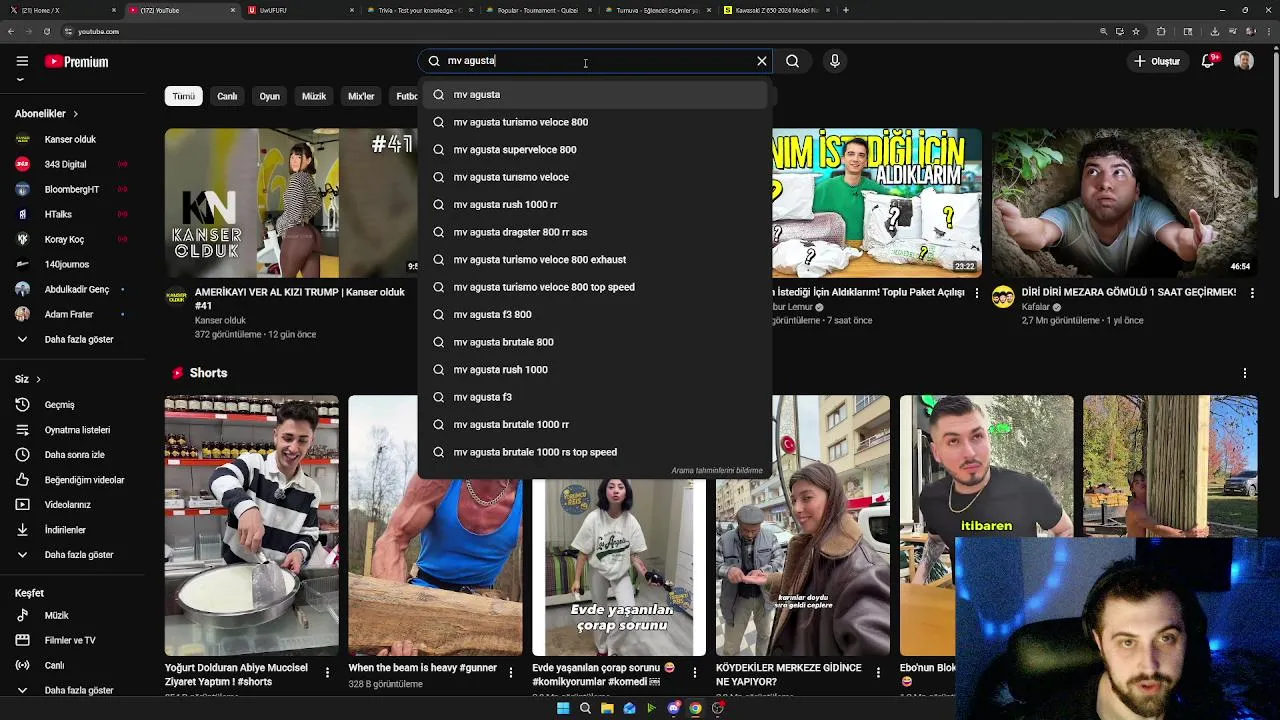Open the Abdulkadir Genç subscription

coord(70,289)
